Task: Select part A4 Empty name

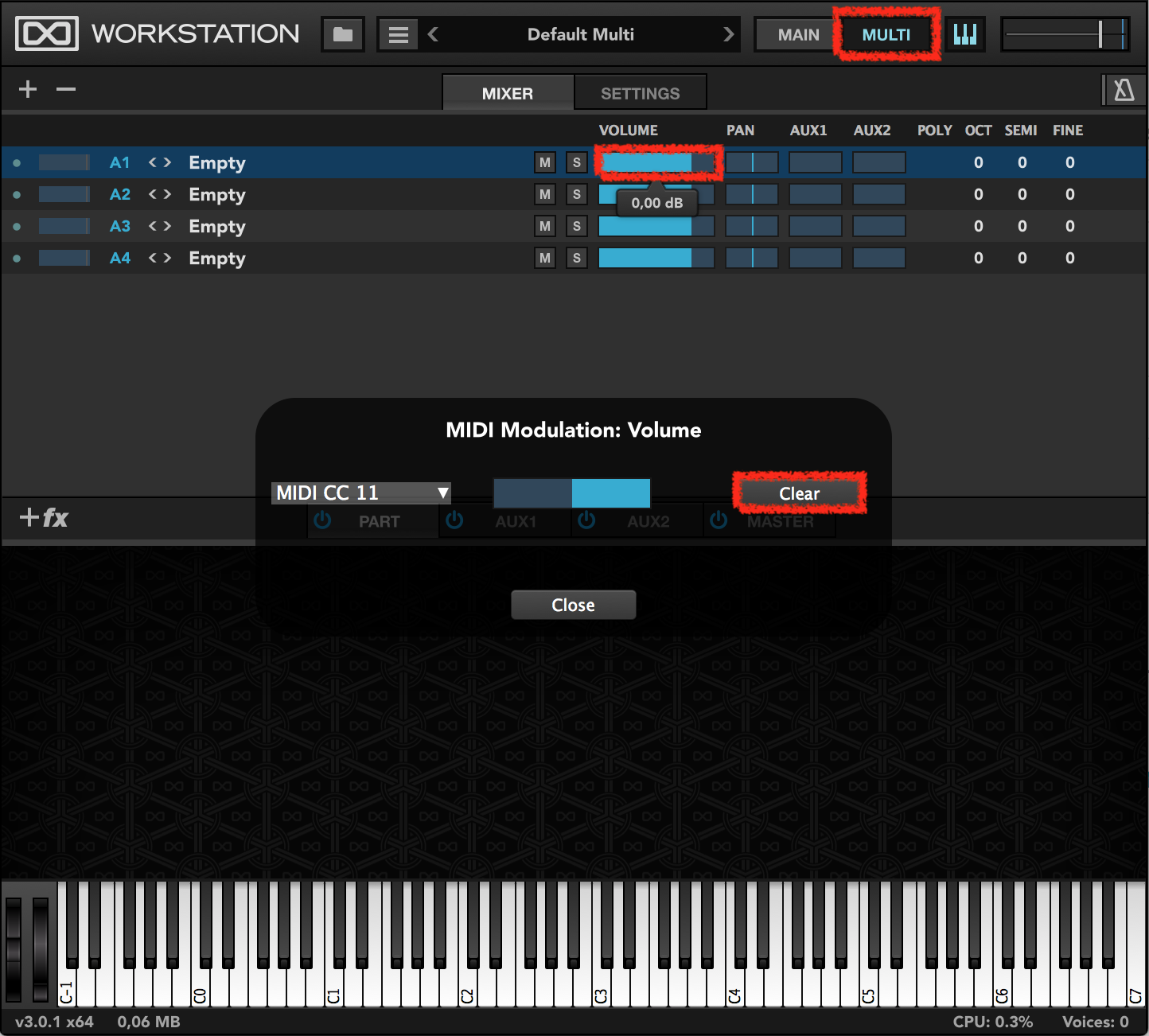Action: 217,259
